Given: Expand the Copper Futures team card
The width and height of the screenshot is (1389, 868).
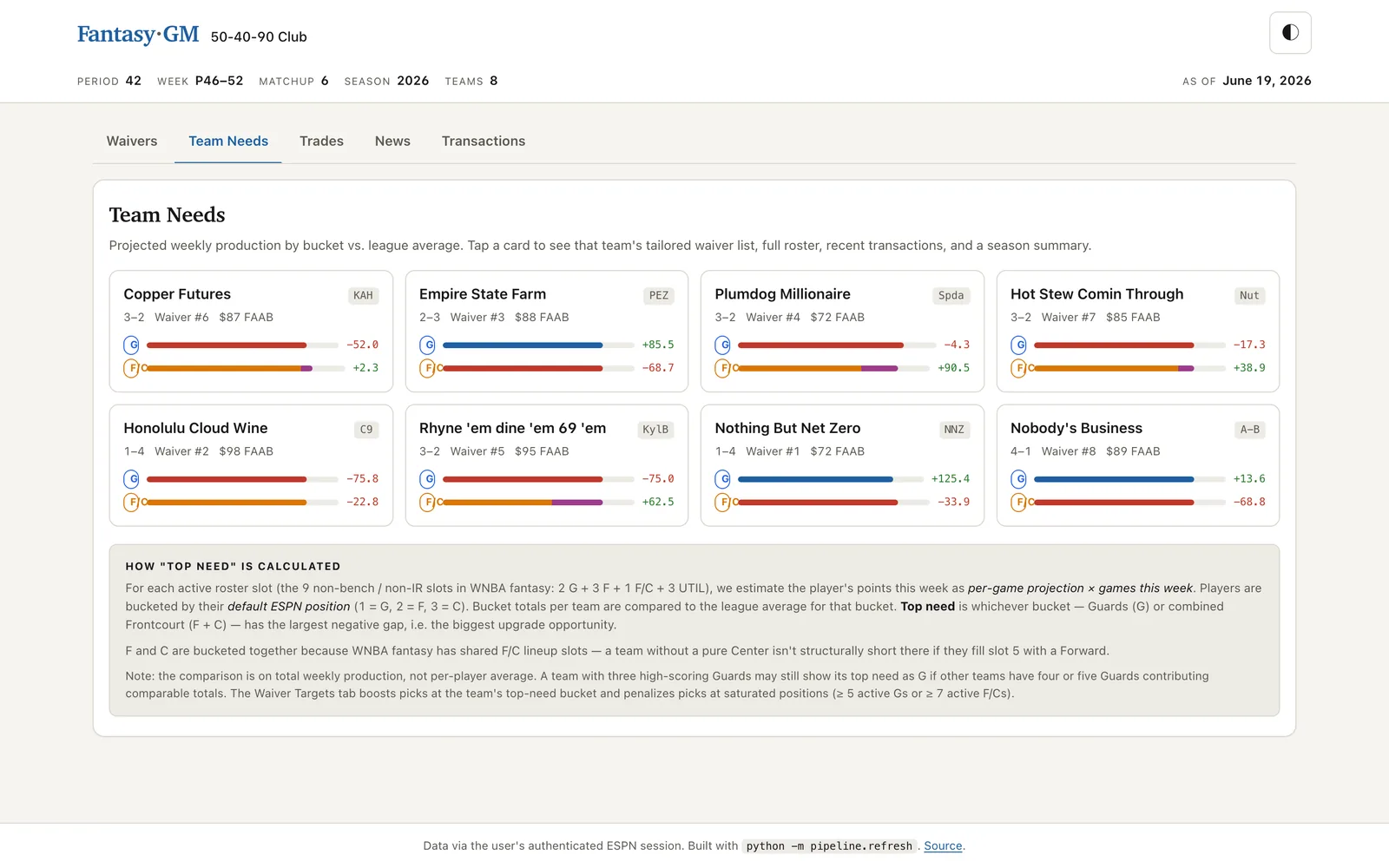Looking at the screenshot, I should pos(251,331).
